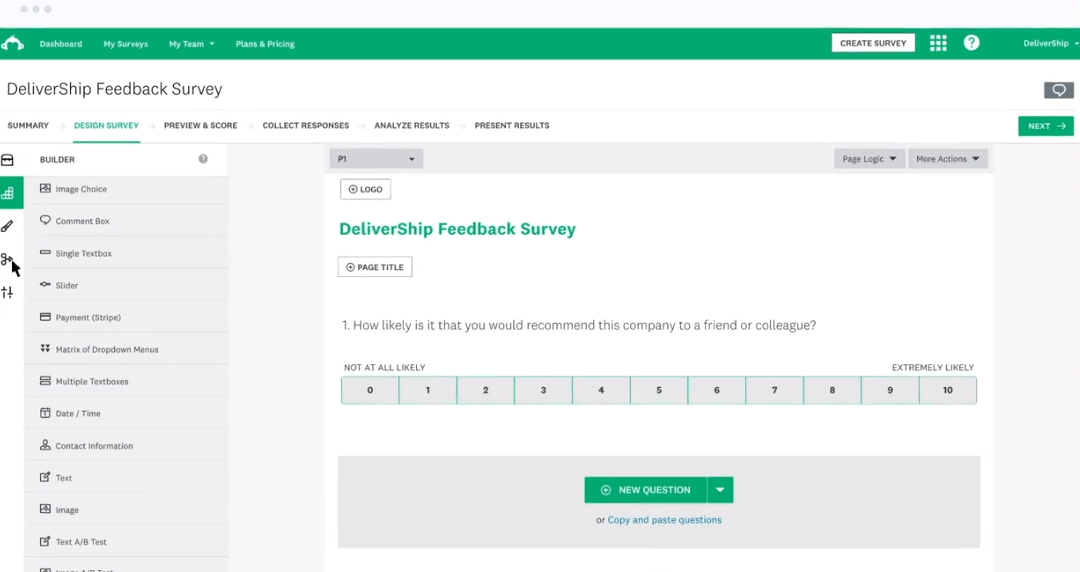Open the options sliders sidebar icon
This screenshot has height=572, width=1080.
(8, 292)
